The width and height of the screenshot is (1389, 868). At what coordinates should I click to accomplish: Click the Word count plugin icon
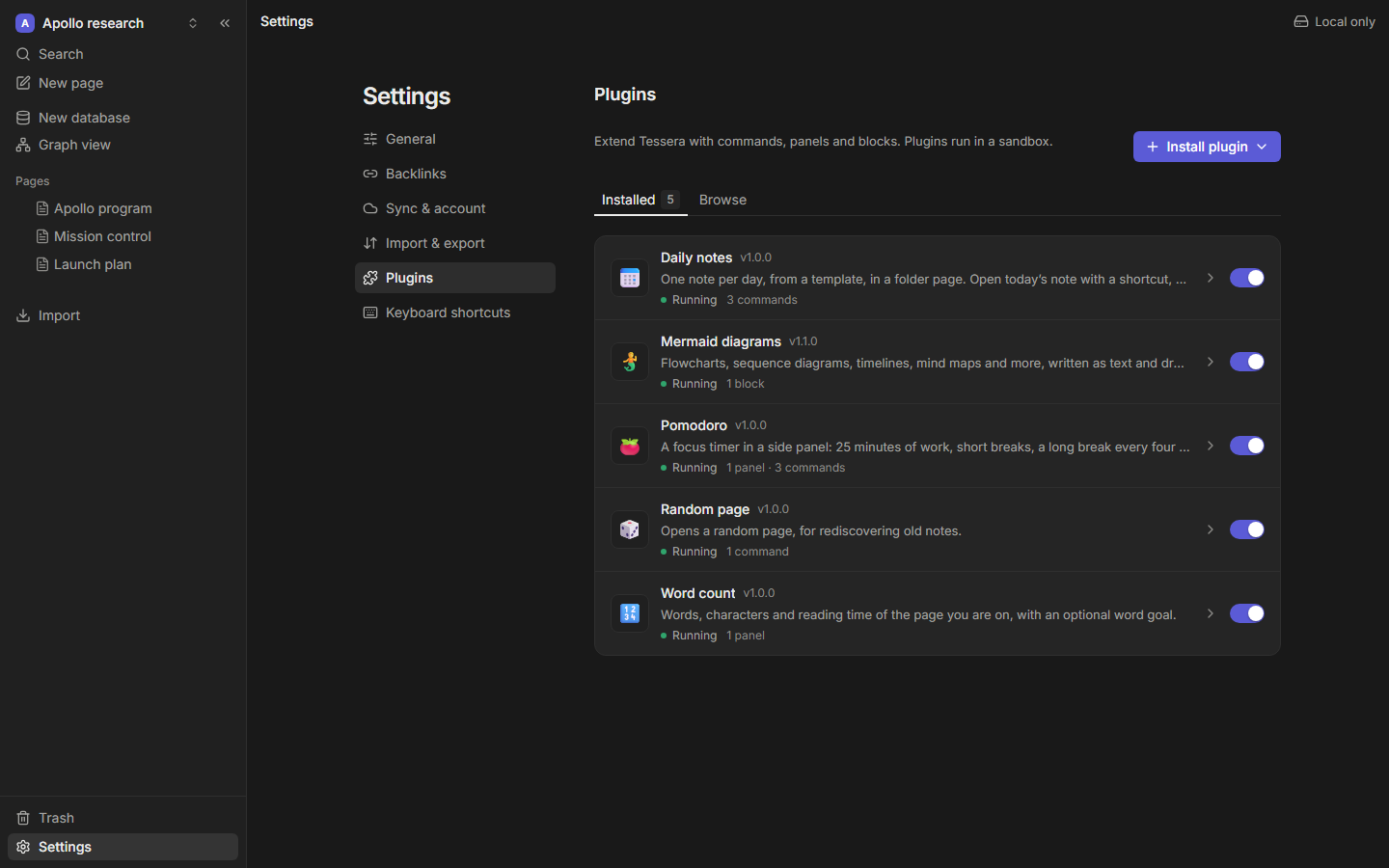pyautogui.click(x=630, y=613)
